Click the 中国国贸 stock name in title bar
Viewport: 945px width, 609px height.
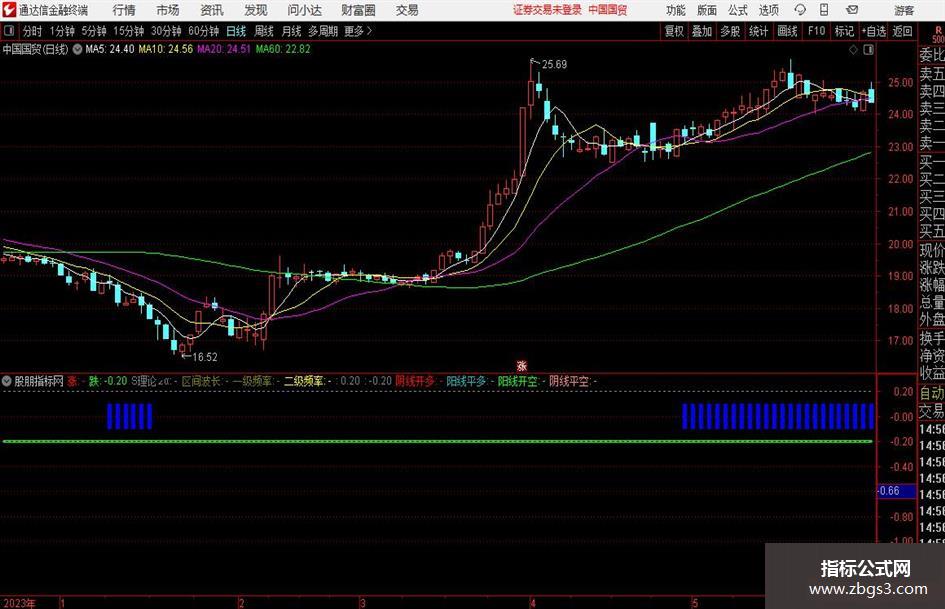(608, 10)
